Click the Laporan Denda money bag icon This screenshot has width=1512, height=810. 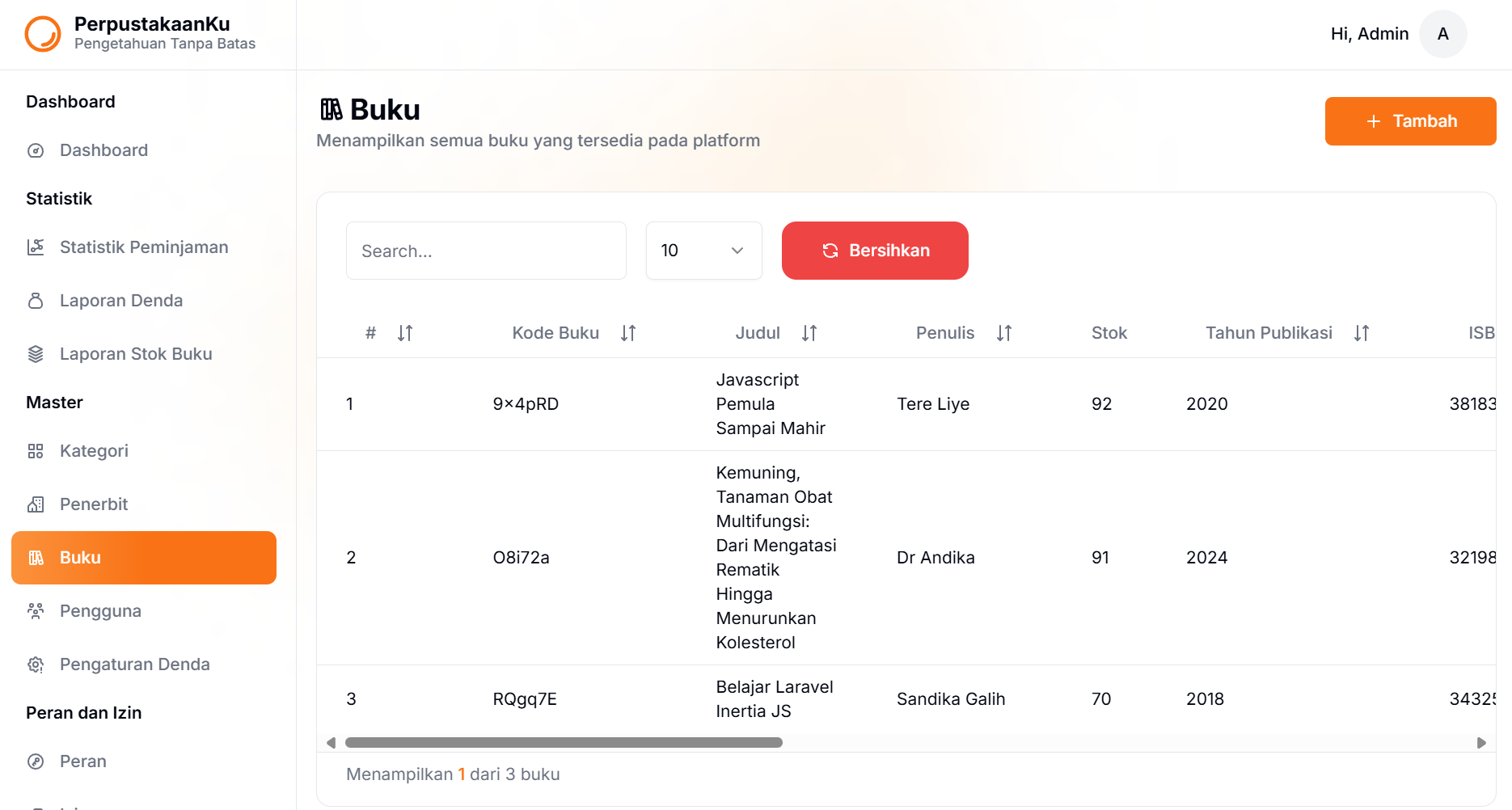[36, 301]
